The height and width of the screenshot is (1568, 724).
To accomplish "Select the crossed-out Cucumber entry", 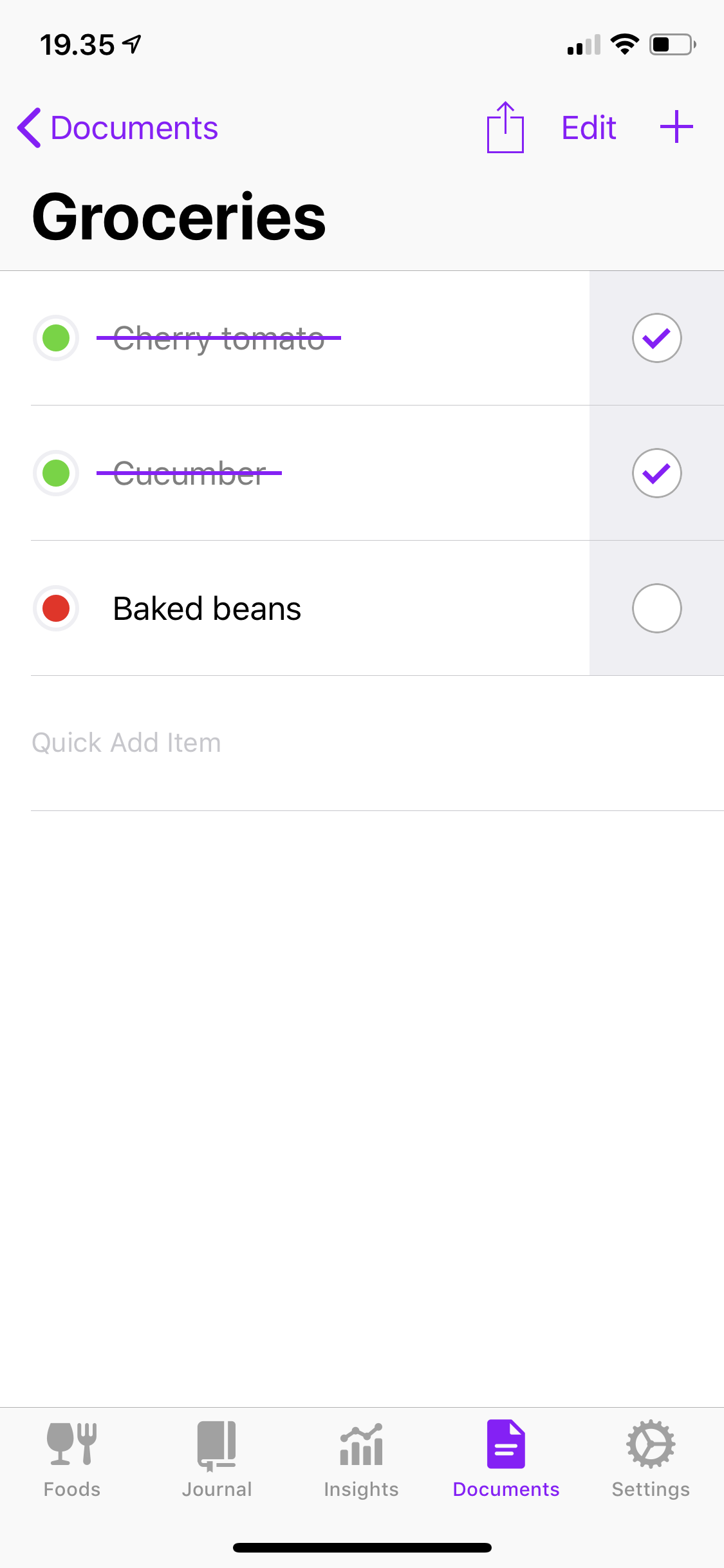I will click(189, 474).
